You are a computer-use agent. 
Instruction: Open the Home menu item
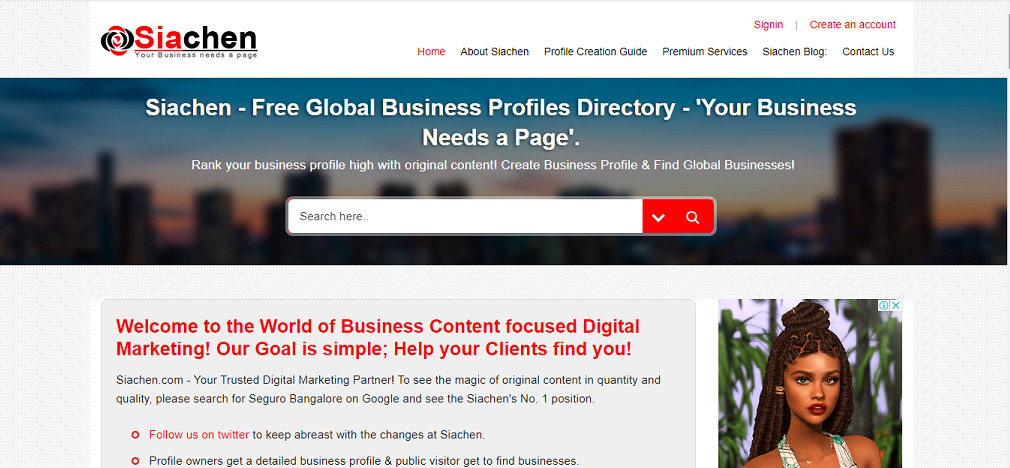431,51
